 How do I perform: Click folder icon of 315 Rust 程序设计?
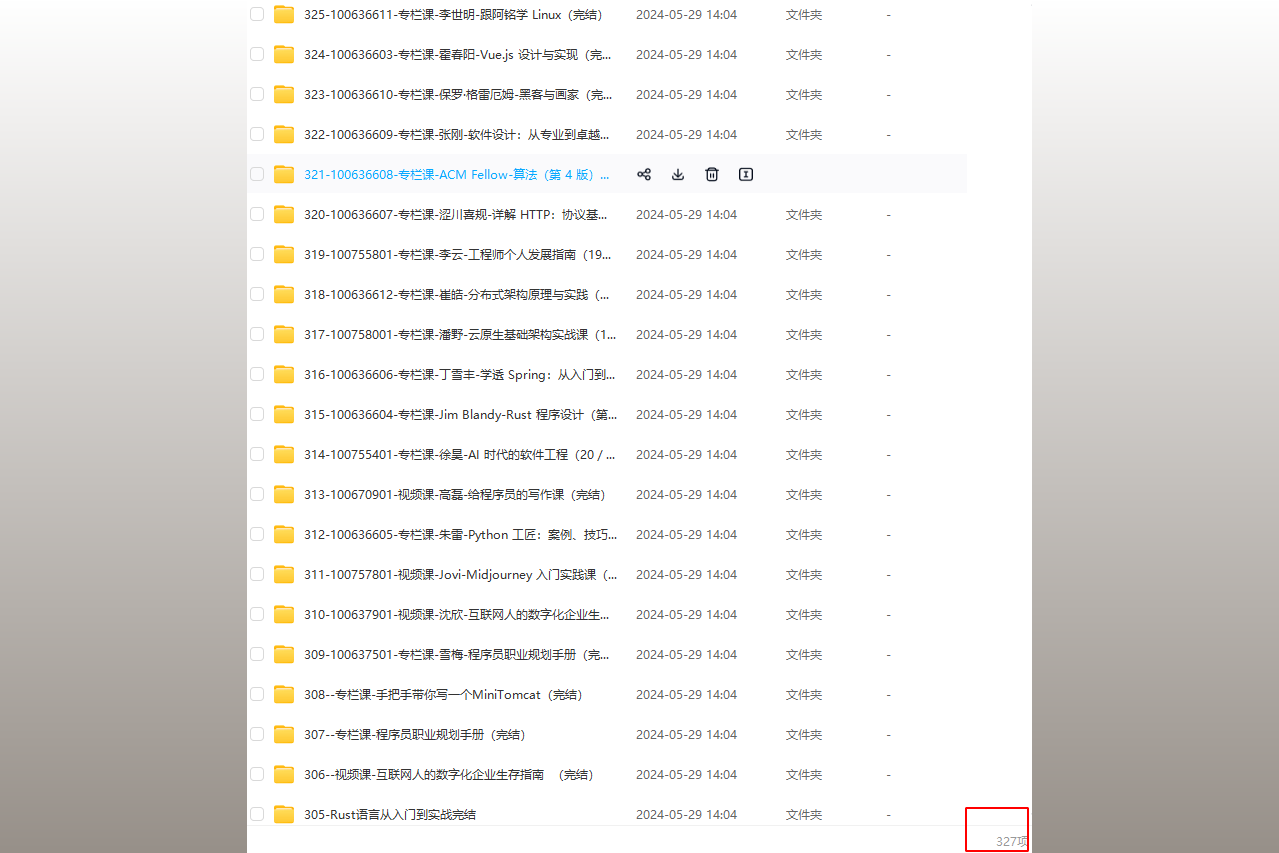coord(284,414)
